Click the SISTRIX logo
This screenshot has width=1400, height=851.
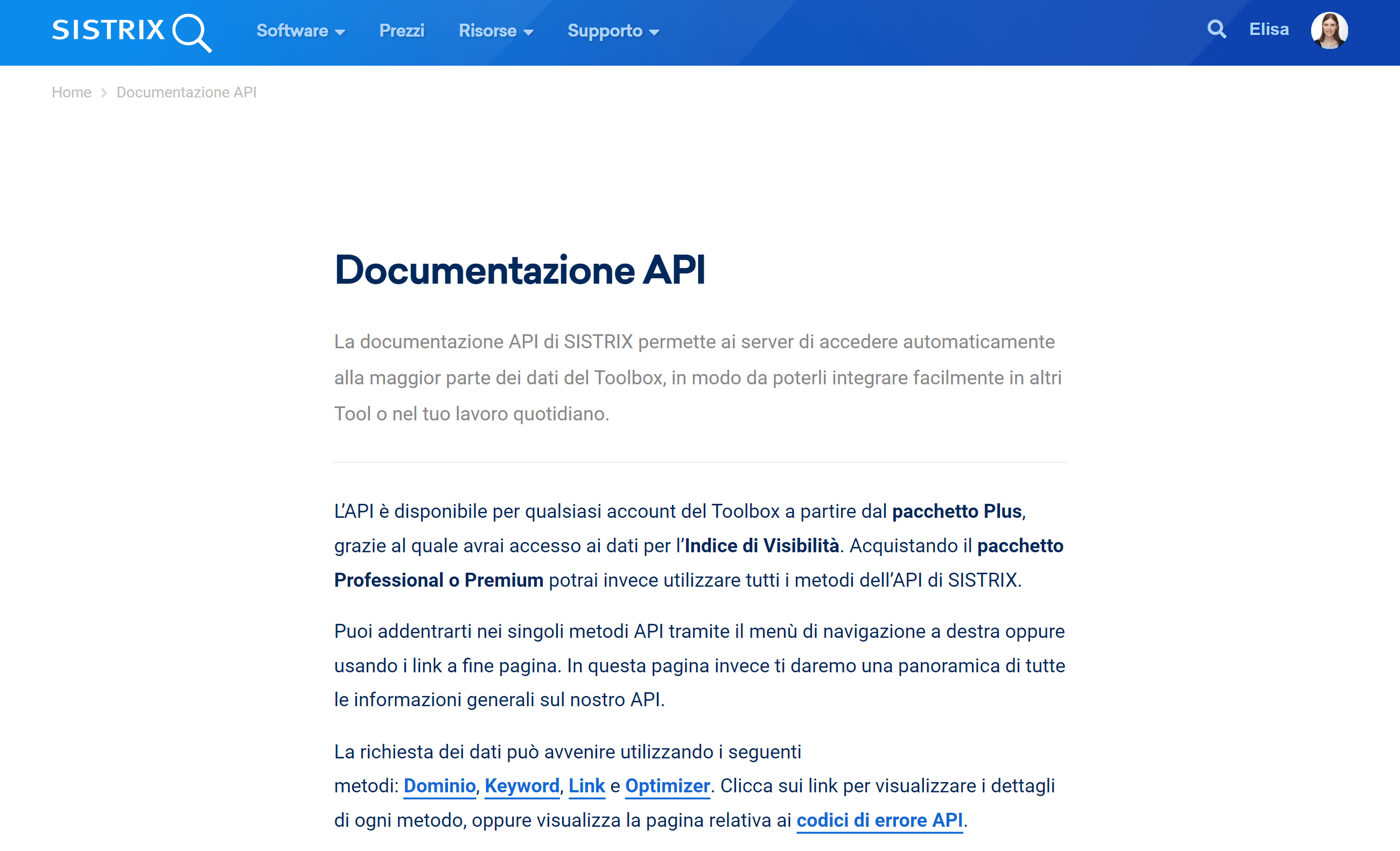pyautogui.click(x=132, y=32)
